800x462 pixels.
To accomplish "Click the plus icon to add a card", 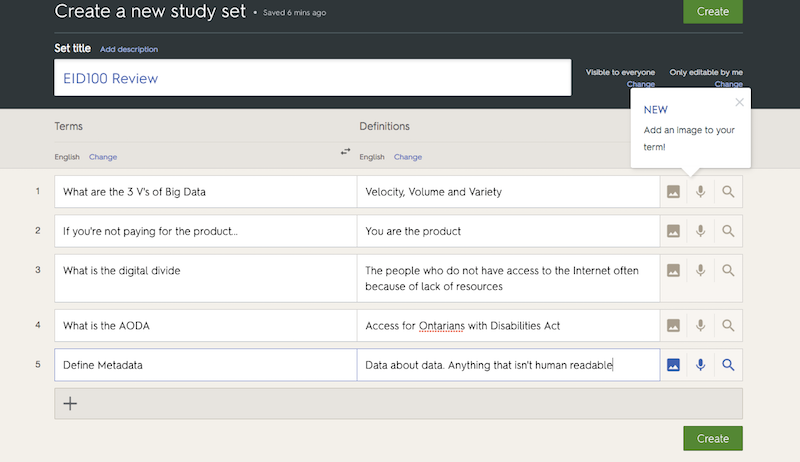I will click(70, 404).
